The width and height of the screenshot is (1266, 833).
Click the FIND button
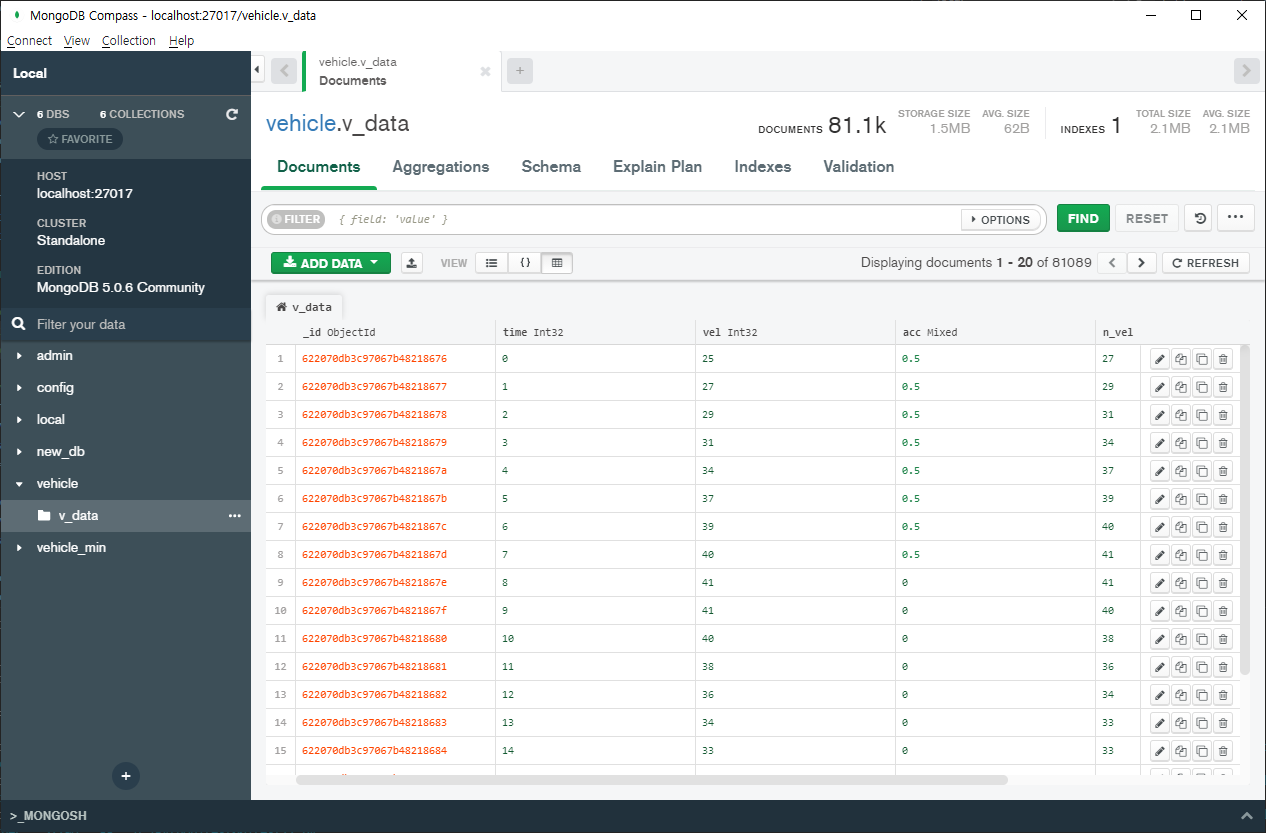tap(1083, 218)
